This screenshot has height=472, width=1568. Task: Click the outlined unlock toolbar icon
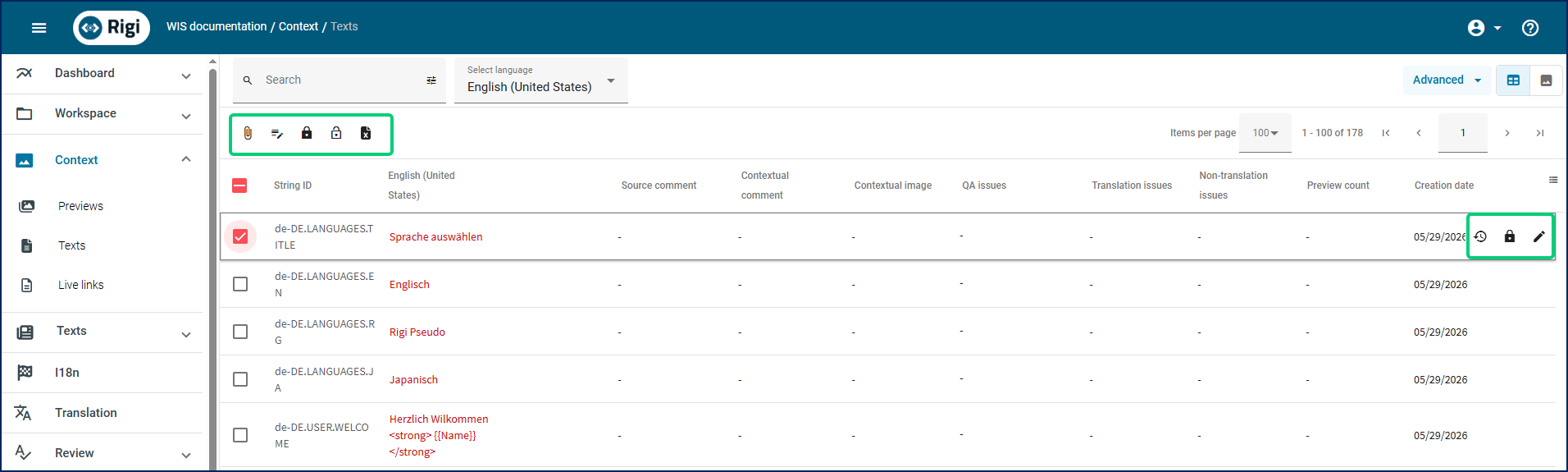pyautogui.click(x=336, y=133)
